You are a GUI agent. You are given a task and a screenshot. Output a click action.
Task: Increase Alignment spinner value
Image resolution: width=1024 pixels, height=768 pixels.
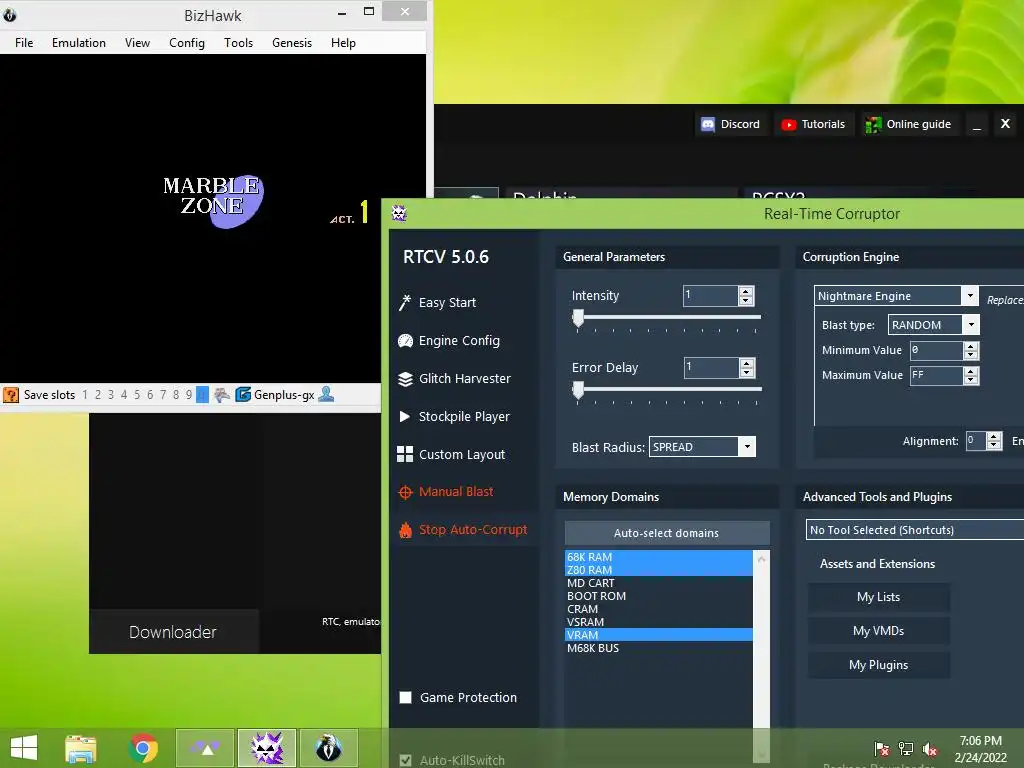[994, 436]
